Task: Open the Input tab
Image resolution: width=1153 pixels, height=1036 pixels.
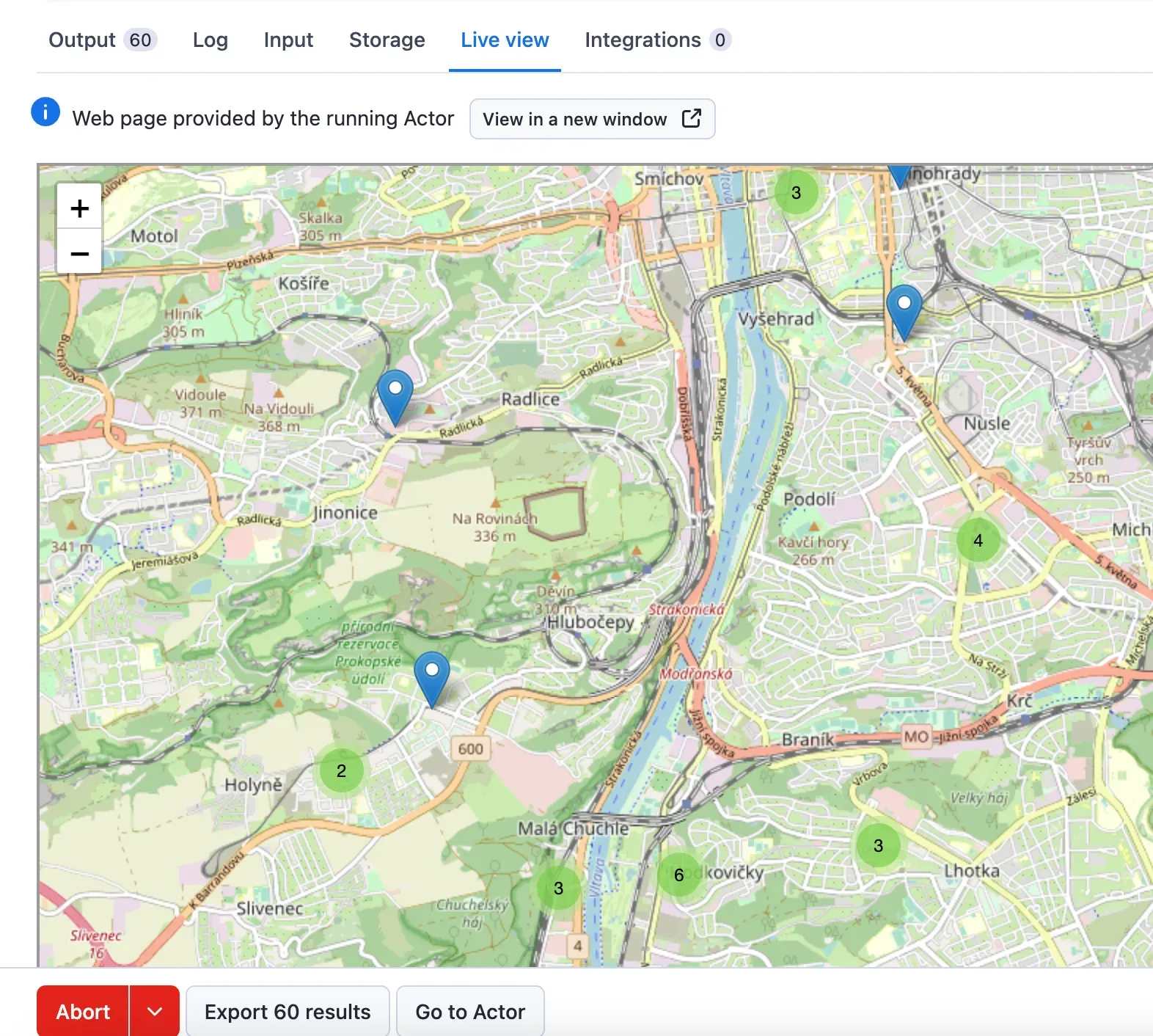Action: [x=288, y=40]
